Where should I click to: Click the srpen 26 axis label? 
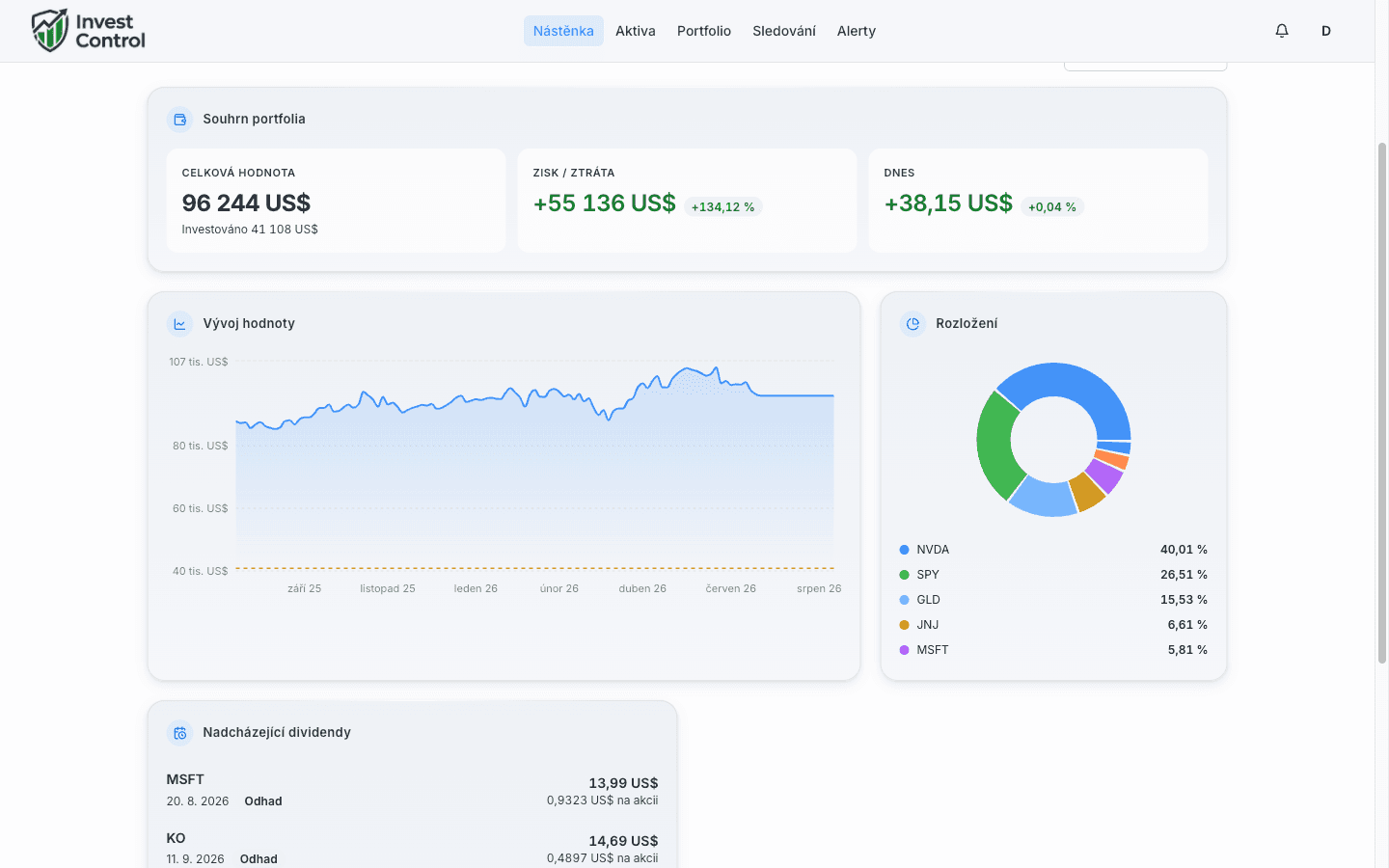tap(819, 588)
